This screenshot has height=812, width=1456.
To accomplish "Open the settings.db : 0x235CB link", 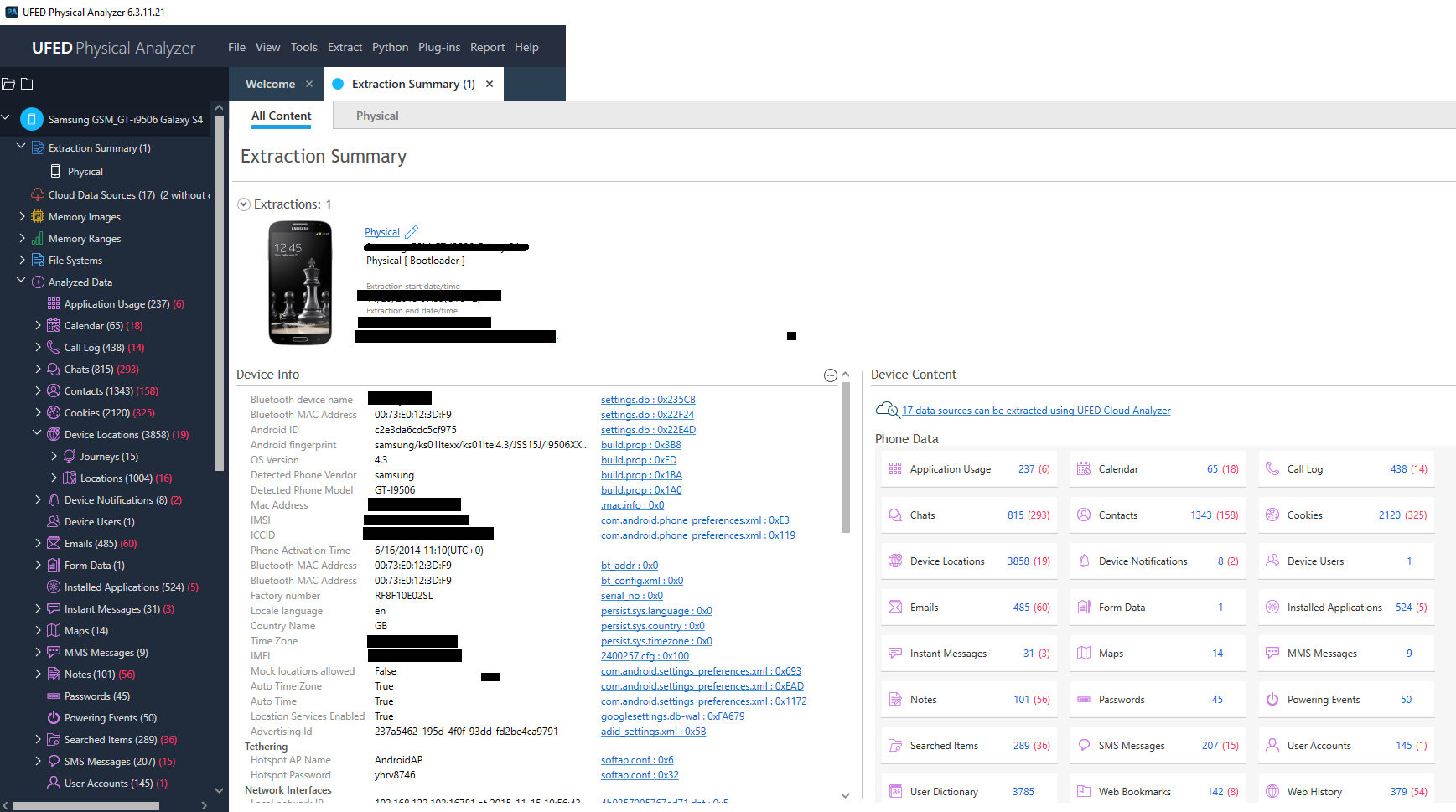I will (x=648, y=400).
